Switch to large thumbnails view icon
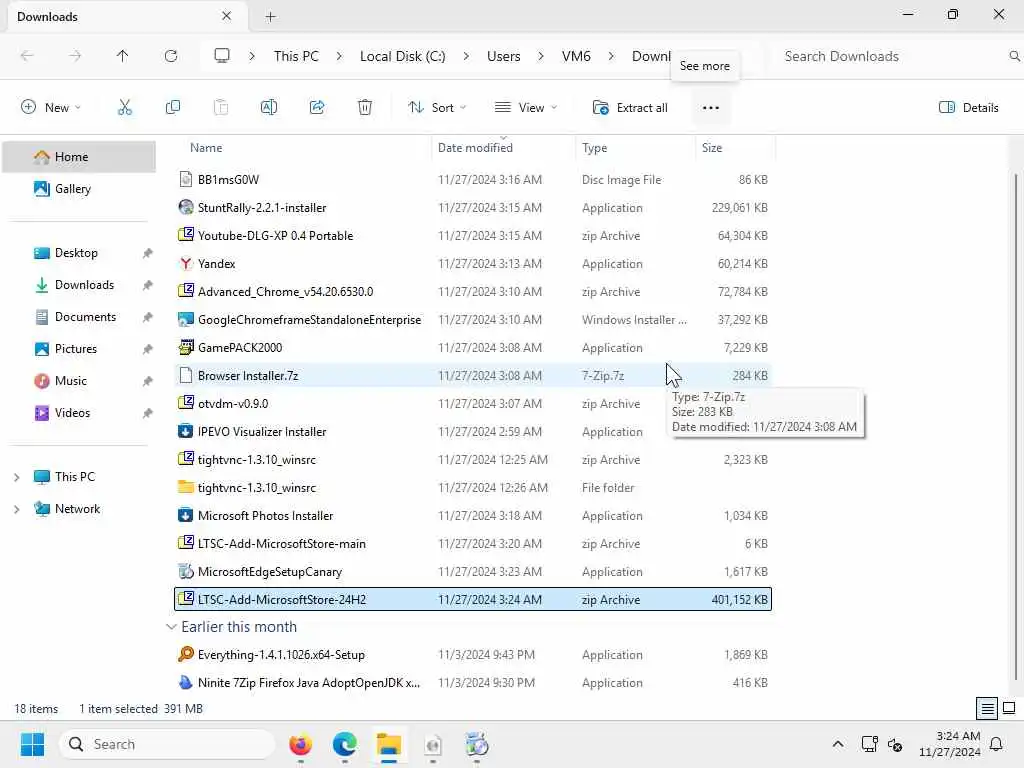 pos(1009,708)
